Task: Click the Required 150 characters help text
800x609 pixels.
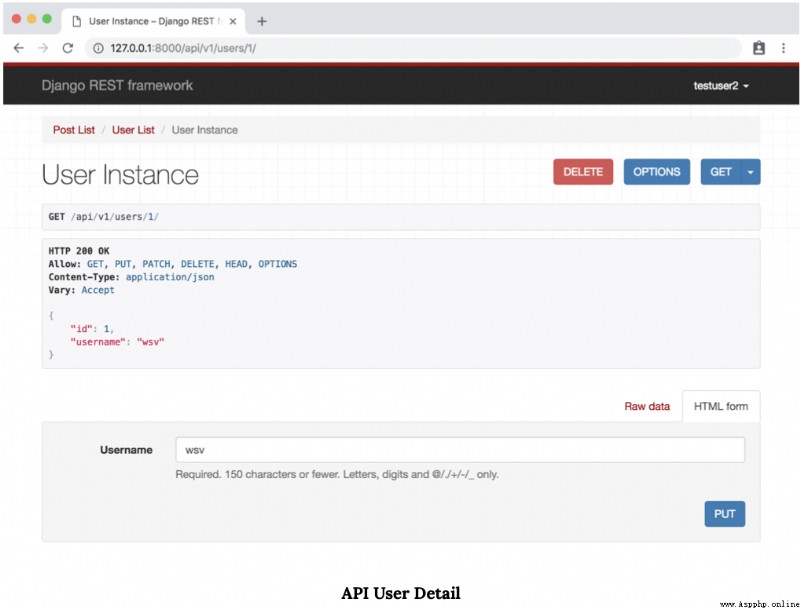Action: pos(337,474)
